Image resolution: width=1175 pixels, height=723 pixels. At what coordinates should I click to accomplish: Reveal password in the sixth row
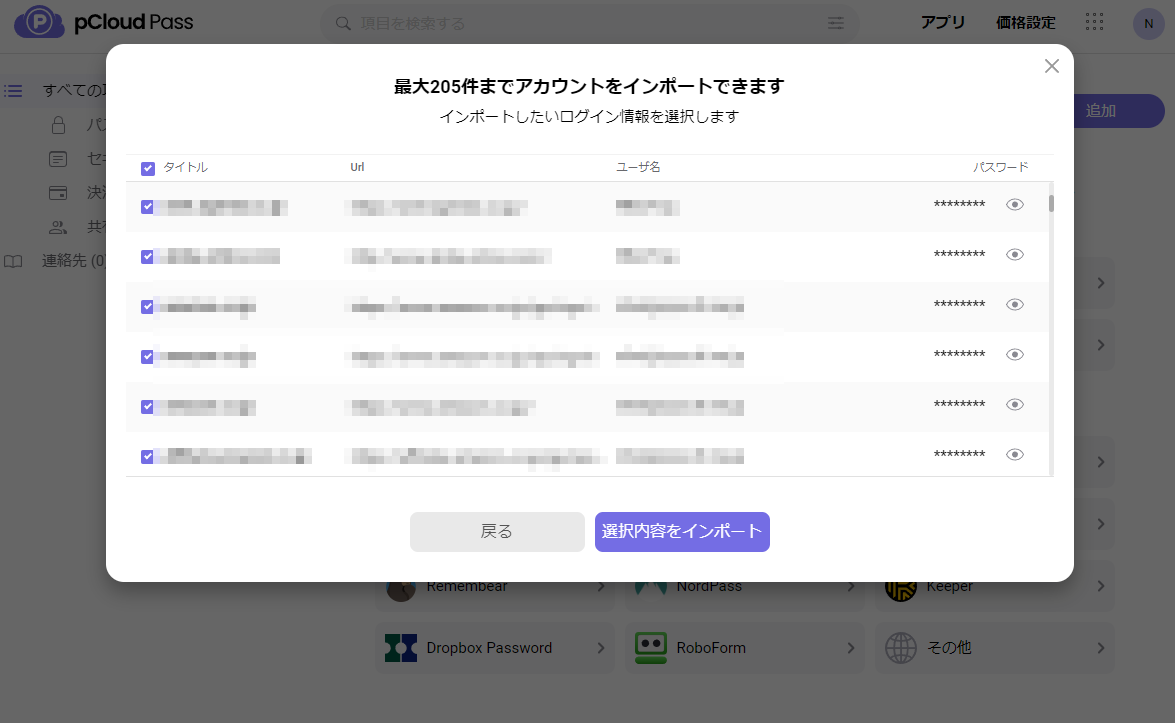pos(1015,454)
